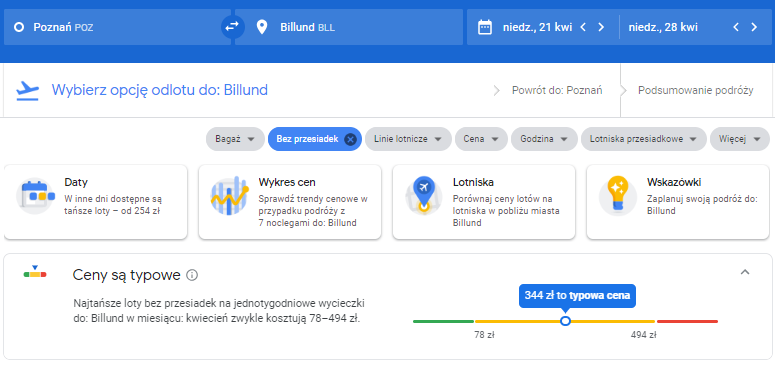
Task: Click the 494 zł label under price bar
Action: [x=644, y=335]
